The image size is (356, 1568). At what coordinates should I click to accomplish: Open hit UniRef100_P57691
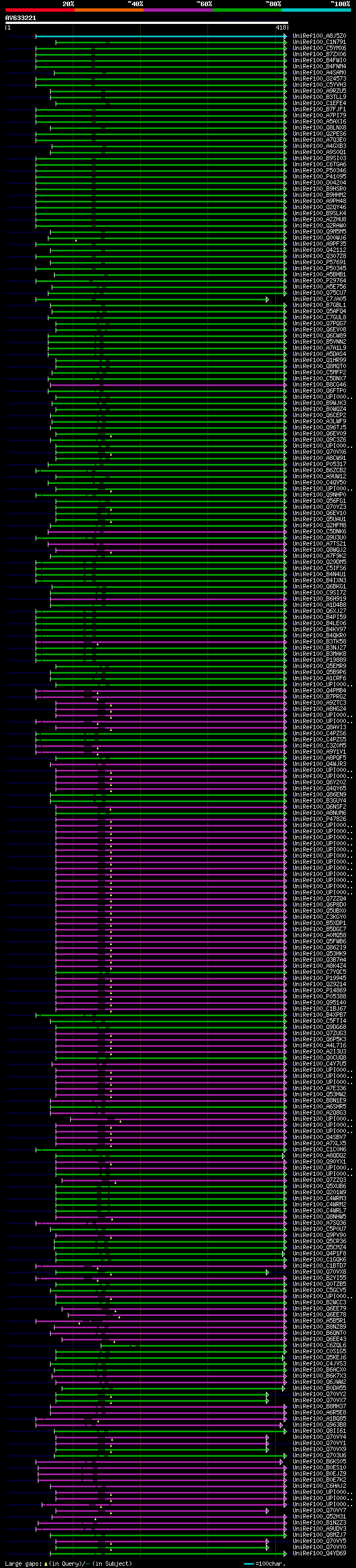point(319,263)
